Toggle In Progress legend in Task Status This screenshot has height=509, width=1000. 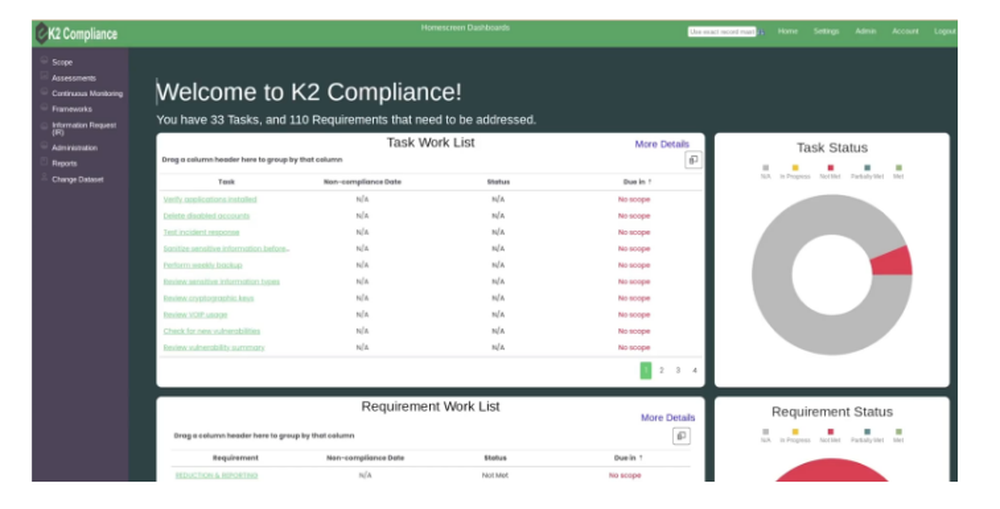coord(795,172)
